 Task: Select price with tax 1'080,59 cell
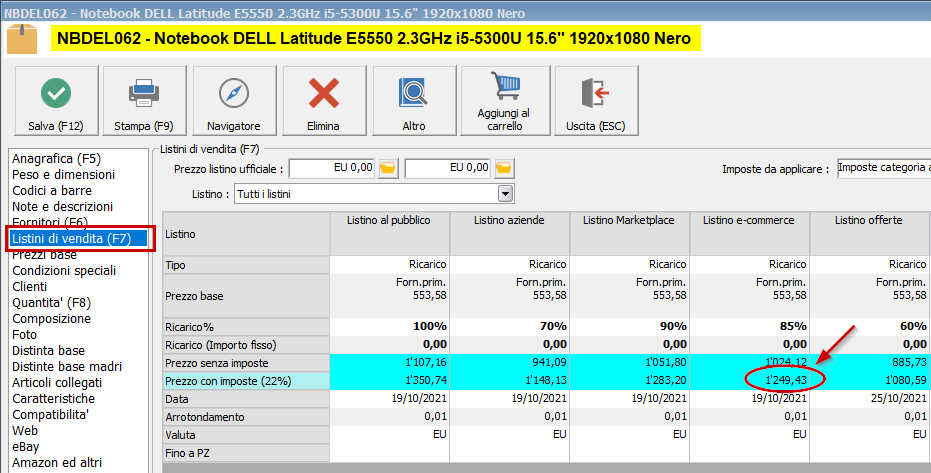point(869,381)
